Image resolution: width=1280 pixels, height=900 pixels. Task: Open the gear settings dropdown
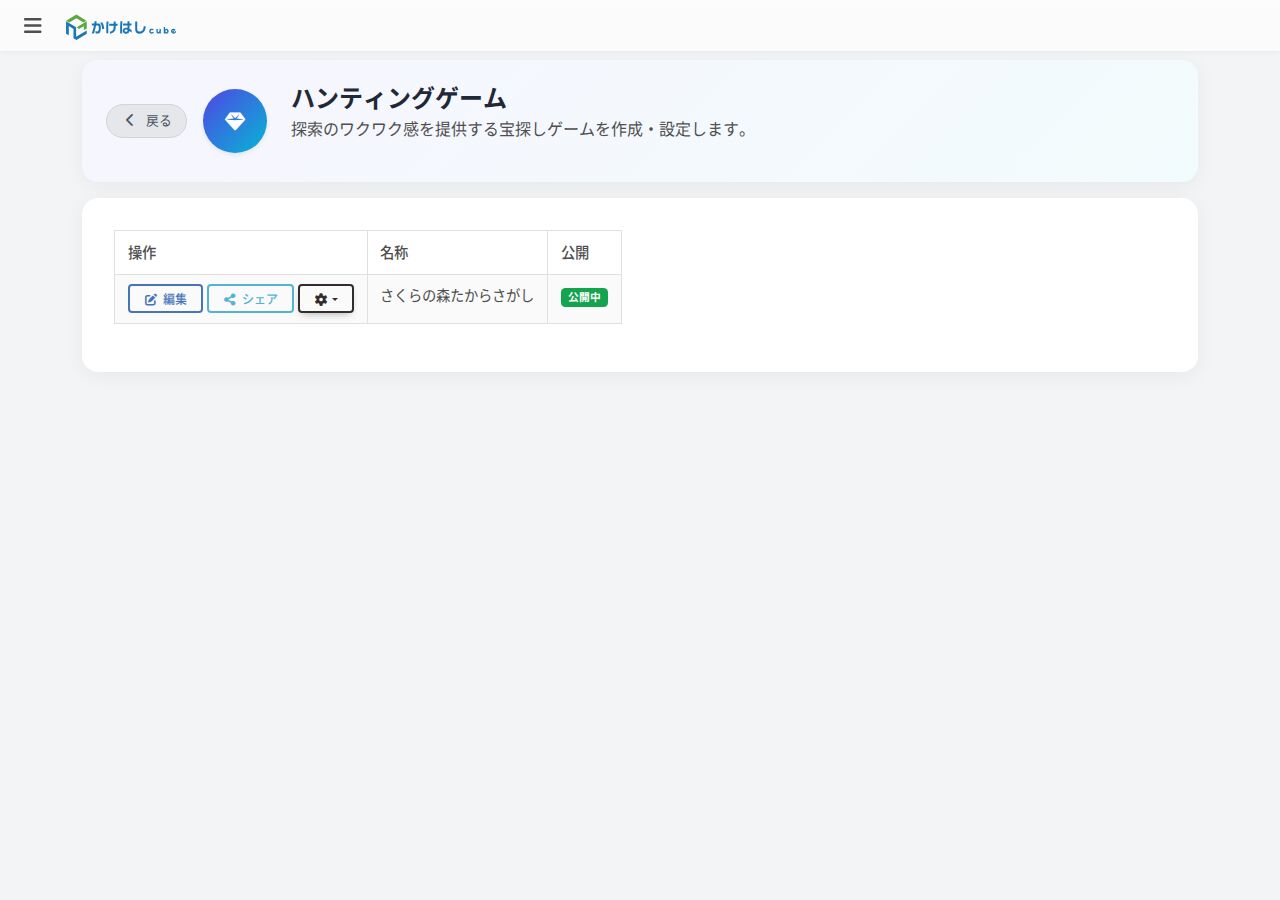(326, 299)
